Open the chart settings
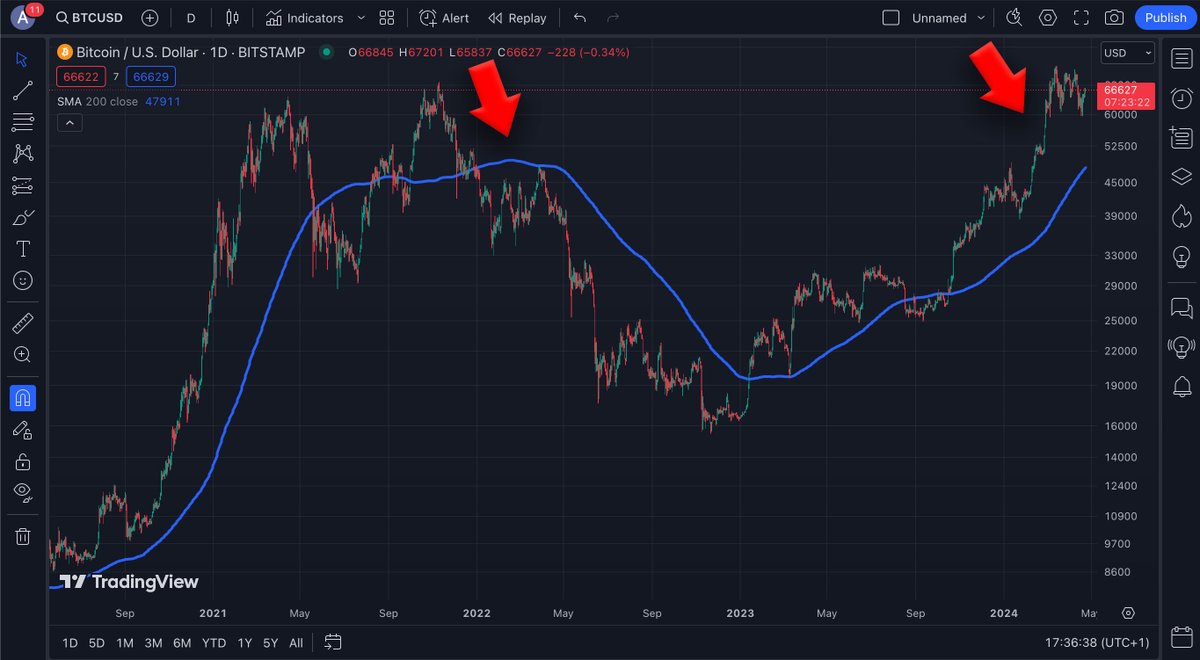This screenshot has height=660, width=1200. coord(1047,18)
